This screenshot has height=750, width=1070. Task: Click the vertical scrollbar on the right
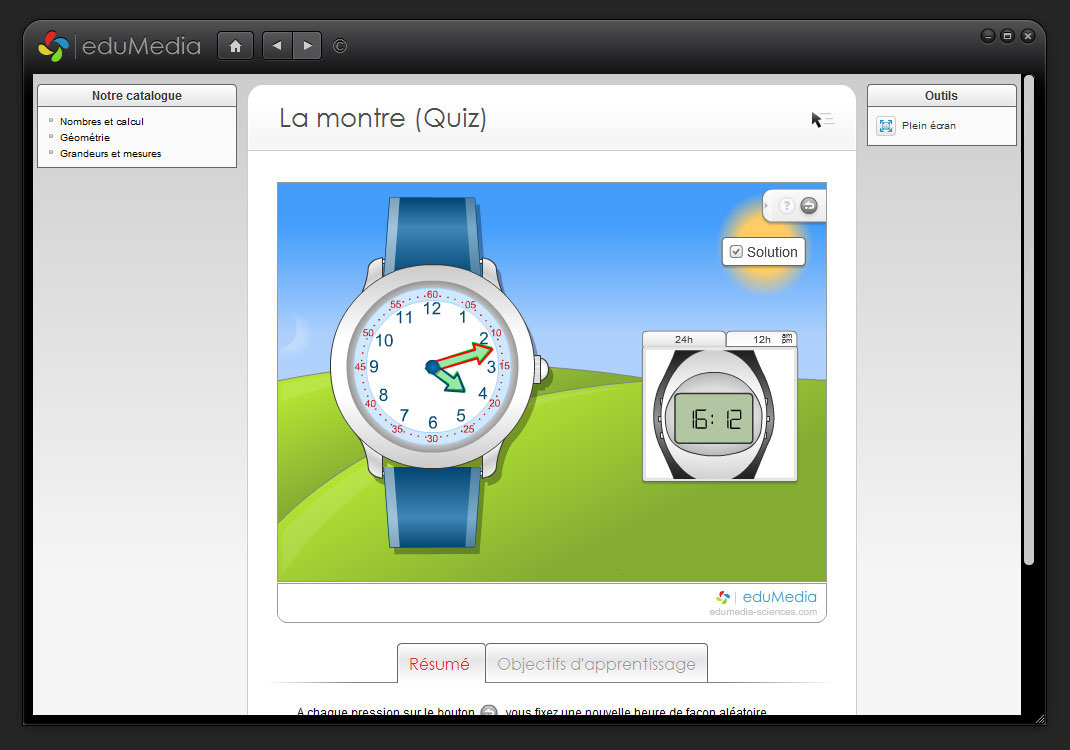pyautogui.click(x=1028, y=320)
